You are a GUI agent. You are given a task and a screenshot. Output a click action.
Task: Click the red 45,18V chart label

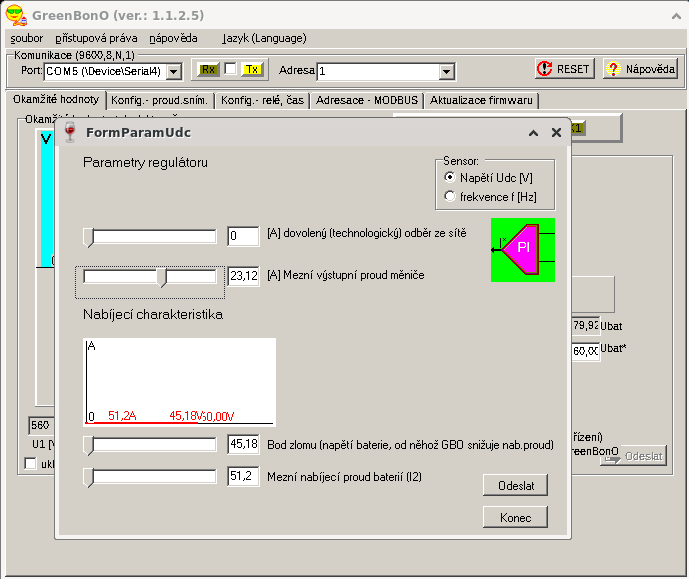(187, 416)
